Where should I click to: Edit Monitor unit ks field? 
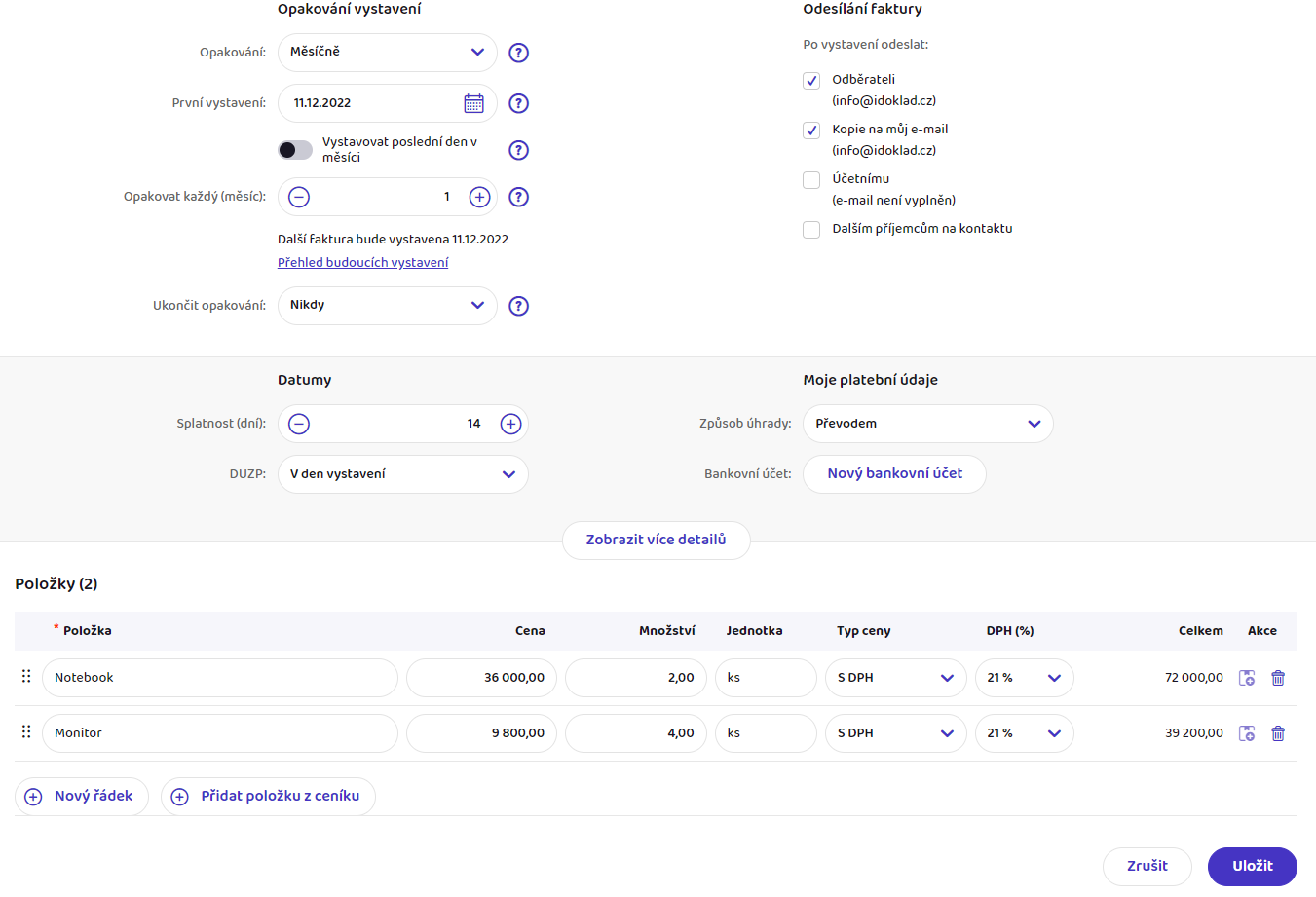pos(766,733)
